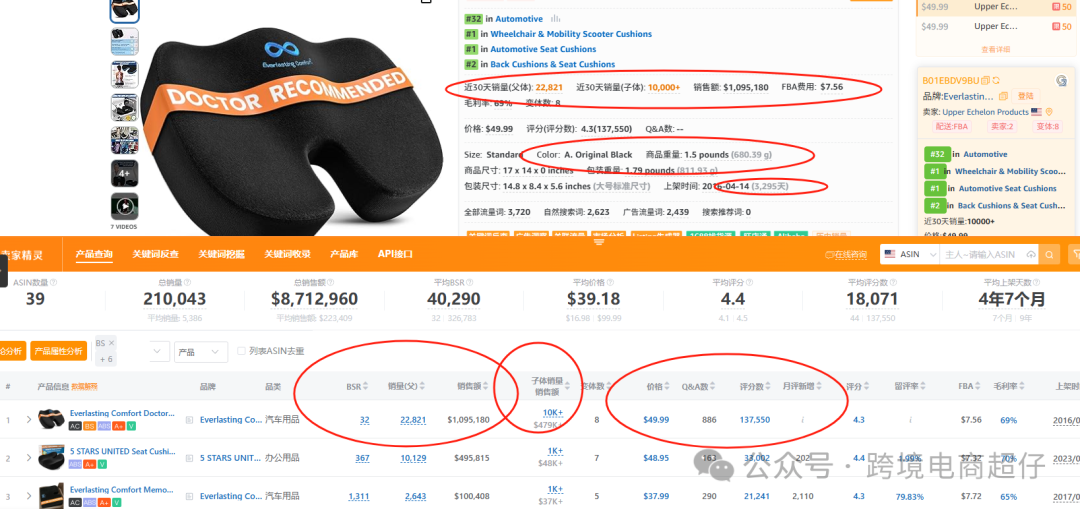Screen dimensions: 1080x509
Task: Expand row 2 5 STARS UNITED product
Action: pos(29,458)
